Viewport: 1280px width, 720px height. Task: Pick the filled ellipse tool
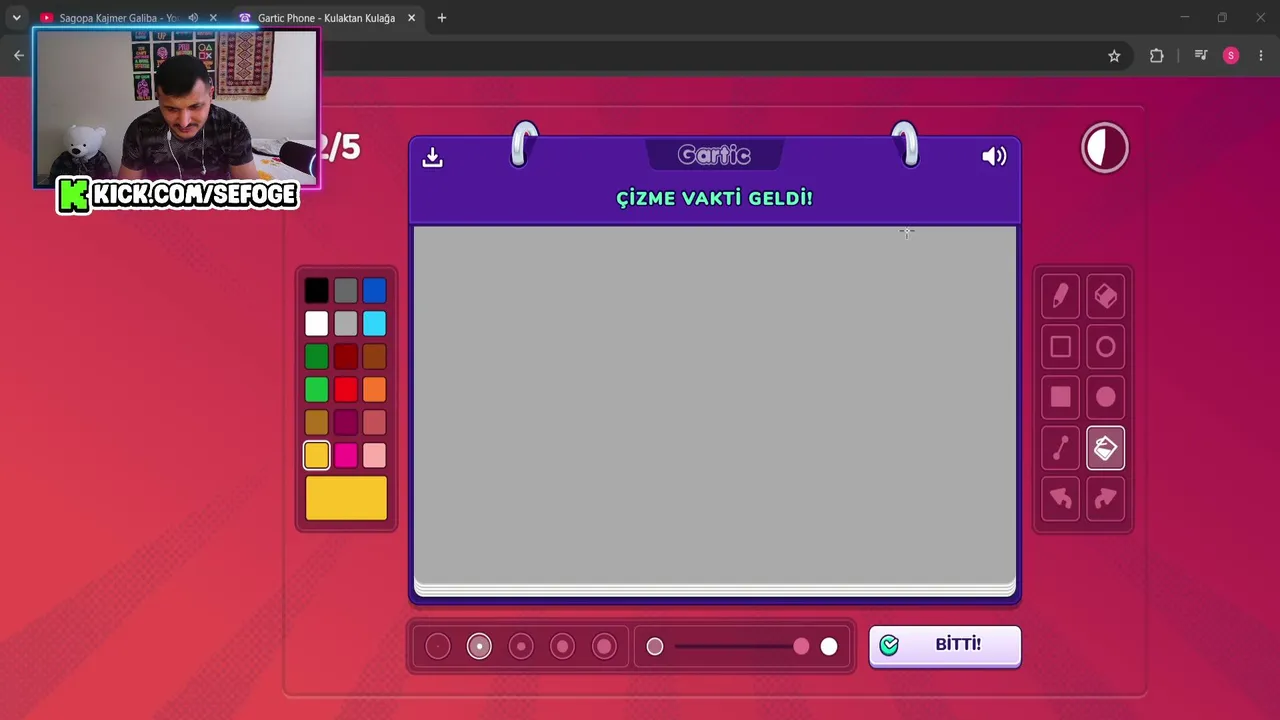coord(1105,397)
